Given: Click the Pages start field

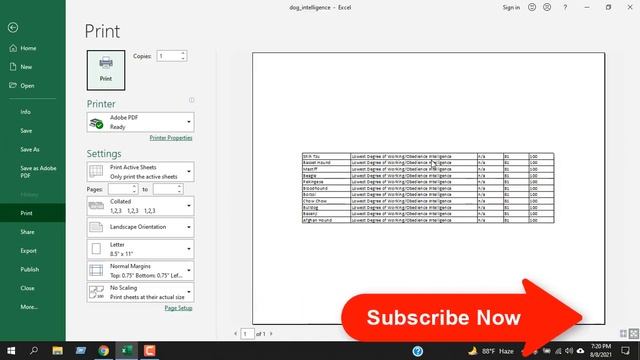Looking at the screenshot, I should point(120,189).
